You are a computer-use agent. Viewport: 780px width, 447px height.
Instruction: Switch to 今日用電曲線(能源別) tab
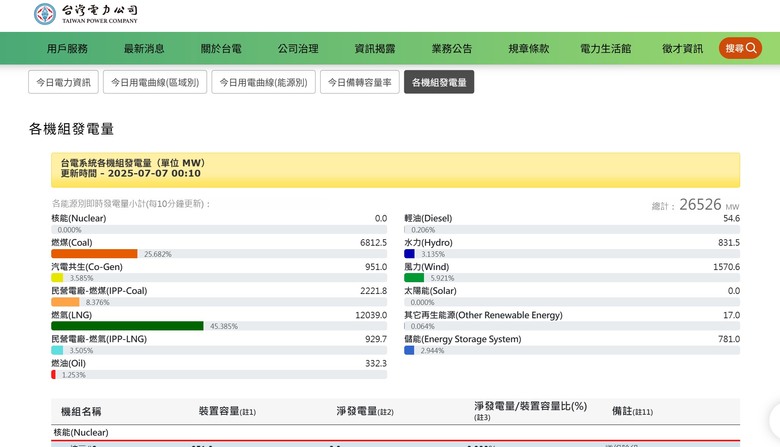[x=263, y=82]
